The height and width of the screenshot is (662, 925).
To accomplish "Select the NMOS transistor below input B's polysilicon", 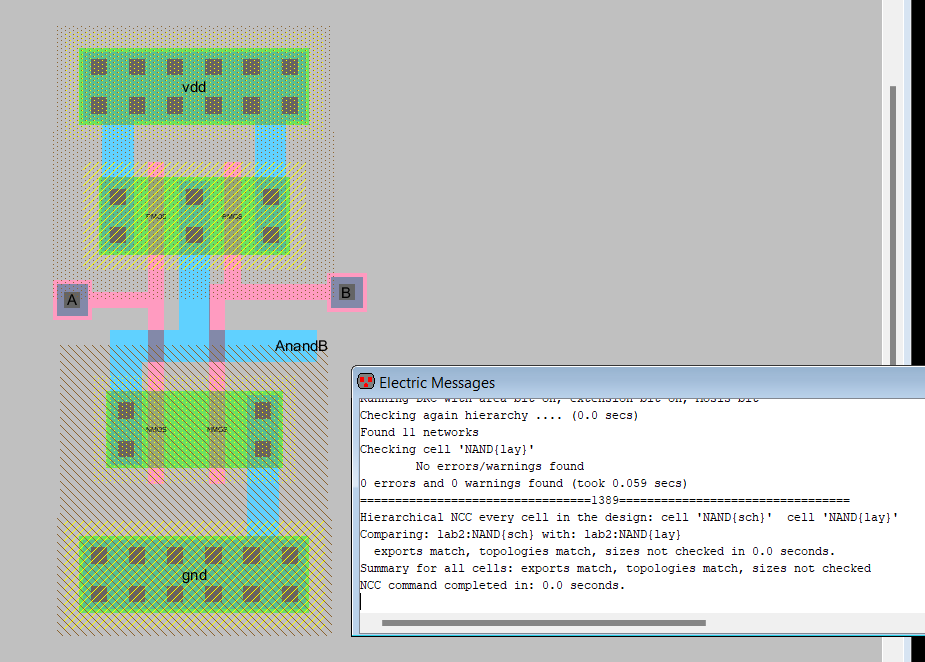I will 217,430.
